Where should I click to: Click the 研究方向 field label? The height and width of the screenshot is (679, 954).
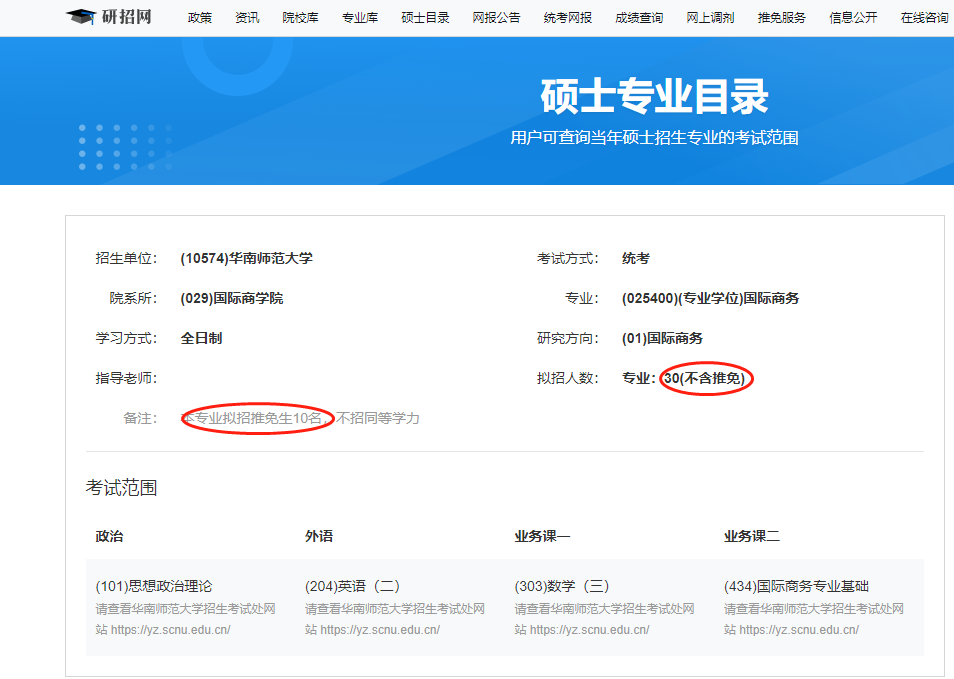pyautogui.click(x=568, y=338)
